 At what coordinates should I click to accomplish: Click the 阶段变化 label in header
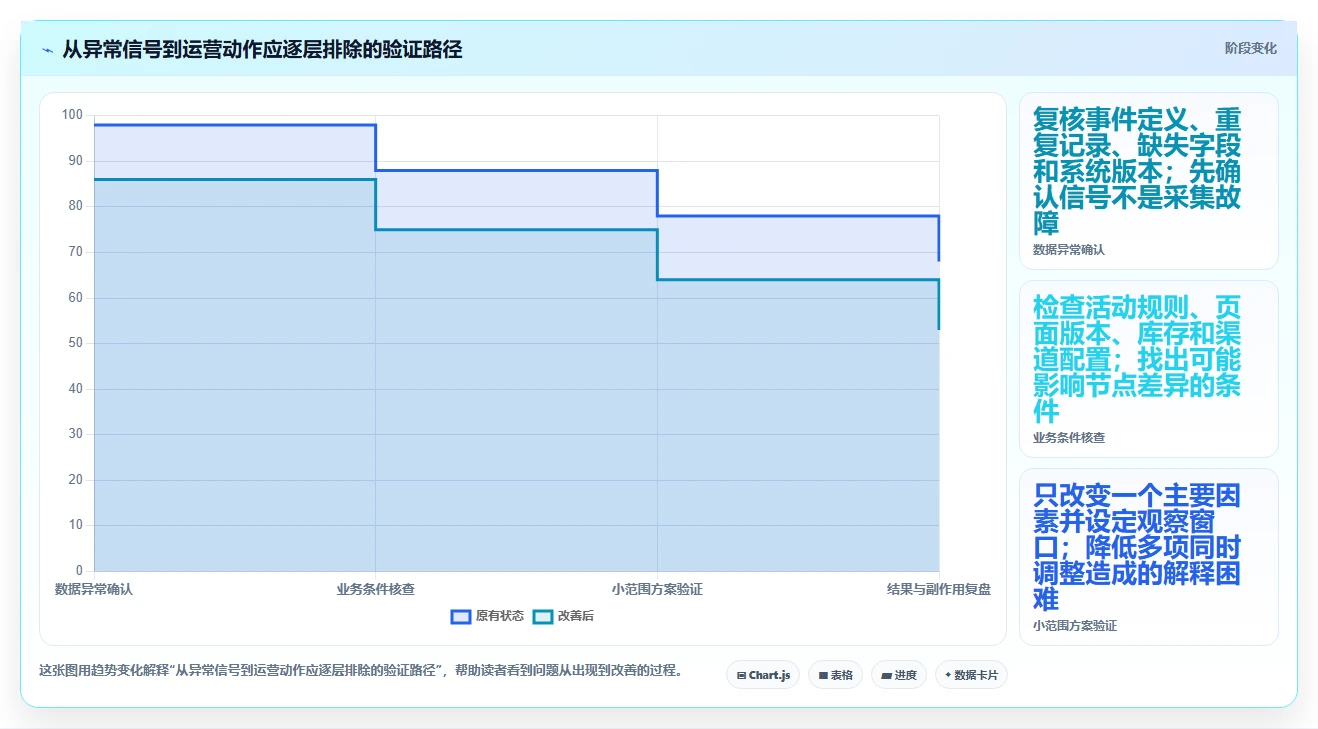click(1250, 48)
